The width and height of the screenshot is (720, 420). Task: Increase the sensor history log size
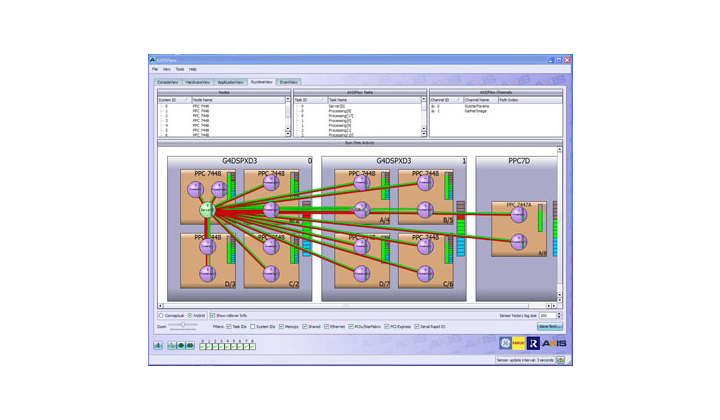pyautogui.click(x=559, y=314)
